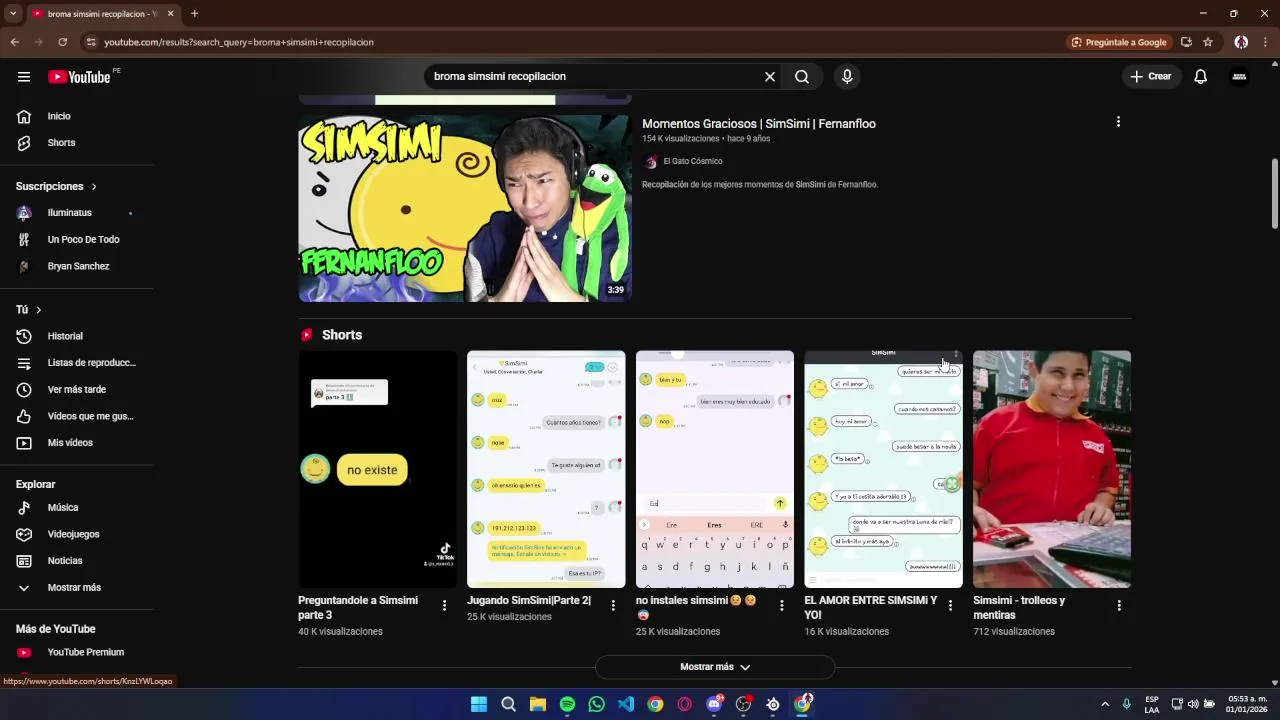This screenshot has width=1280, height=720.
Task: Open a new browser tab
Action: click(x=194, y=14)
